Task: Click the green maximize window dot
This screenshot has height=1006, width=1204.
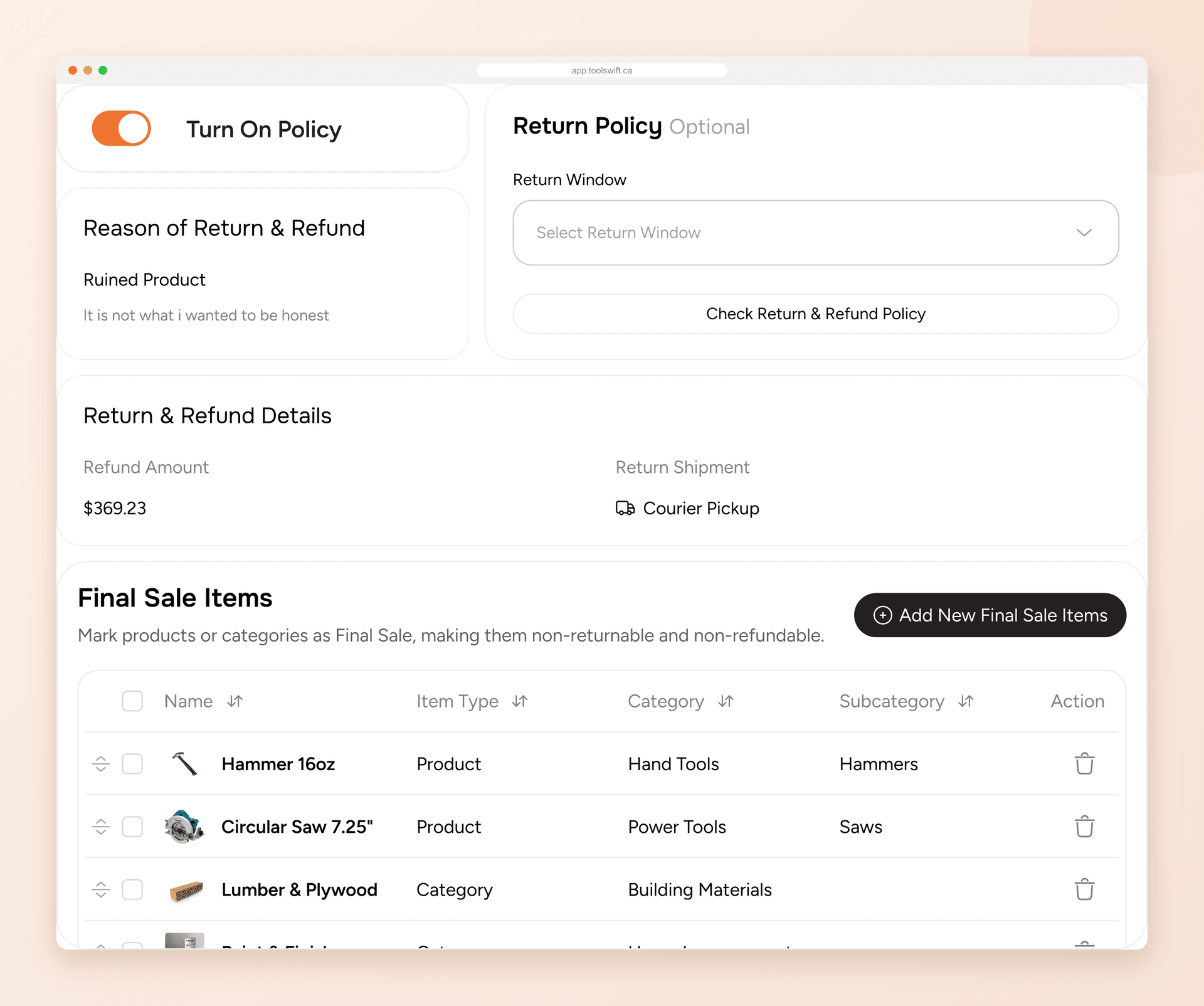Action: pyautogui.click(x=103, y=70)
